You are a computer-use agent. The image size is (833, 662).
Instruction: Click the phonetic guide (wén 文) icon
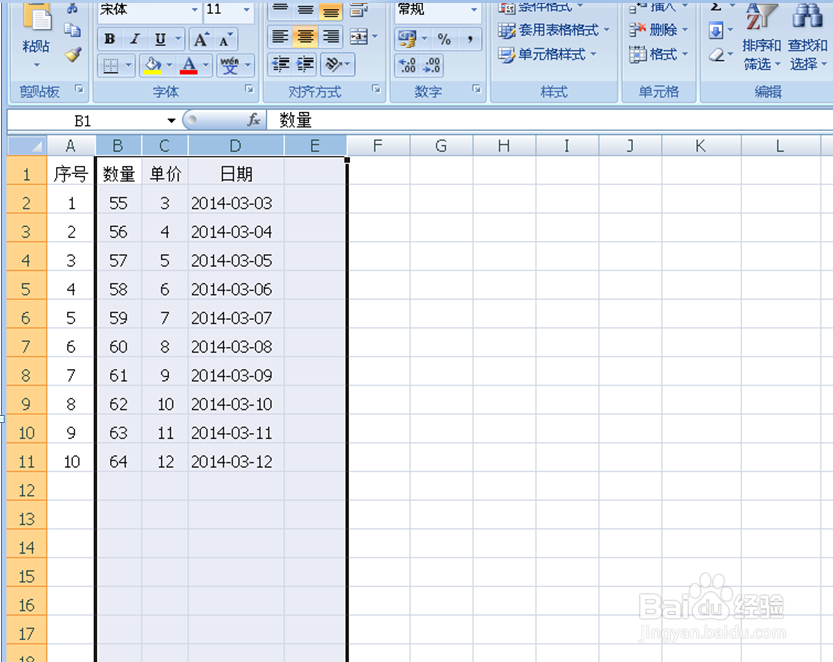(x=230, y=66)
